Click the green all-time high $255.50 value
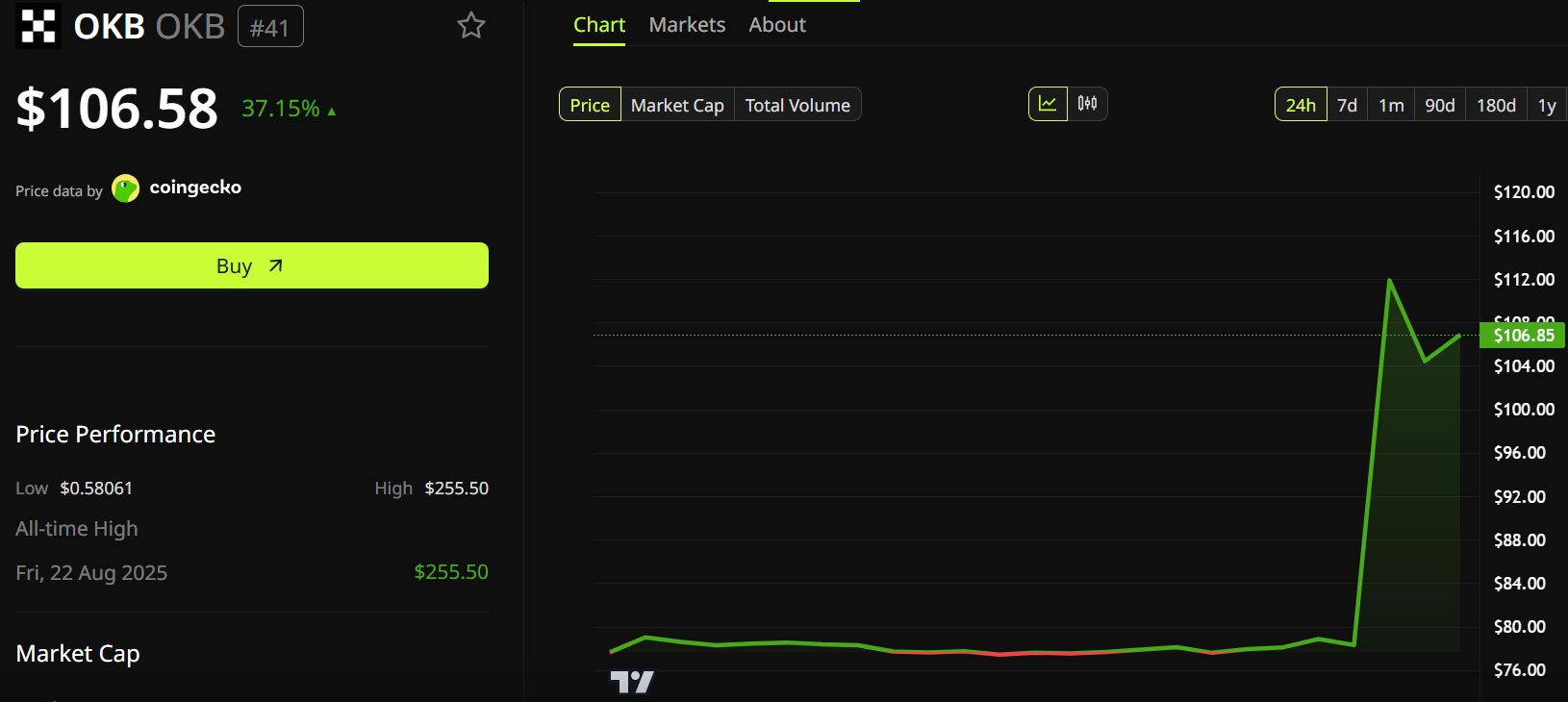 pos(451,572)
